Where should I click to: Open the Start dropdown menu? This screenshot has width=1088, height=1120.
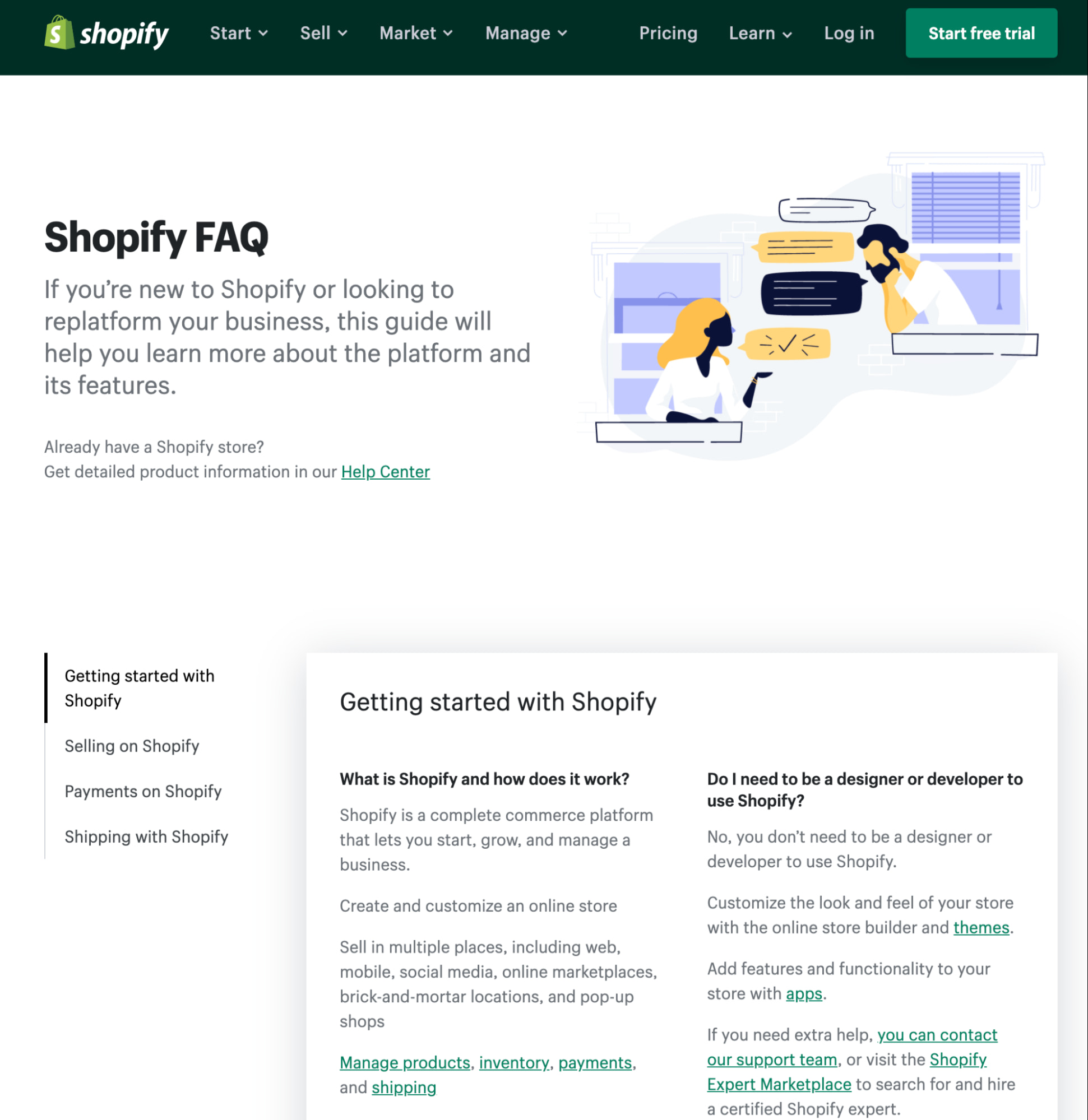(x=237, y=33)
